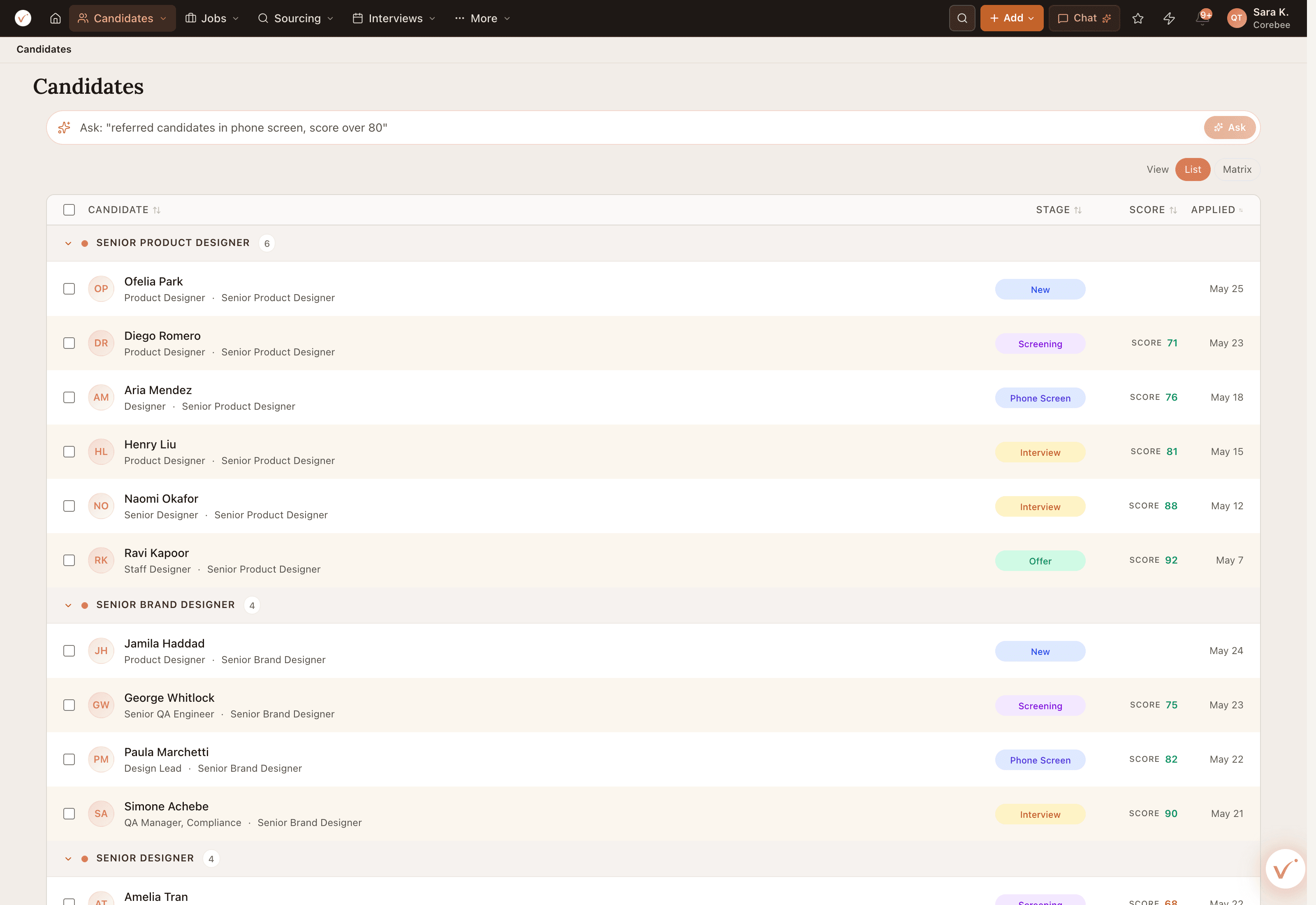The image size is (1316, 905).
Task: Open the Interviews nav dropdown
Action: (394, 18)
